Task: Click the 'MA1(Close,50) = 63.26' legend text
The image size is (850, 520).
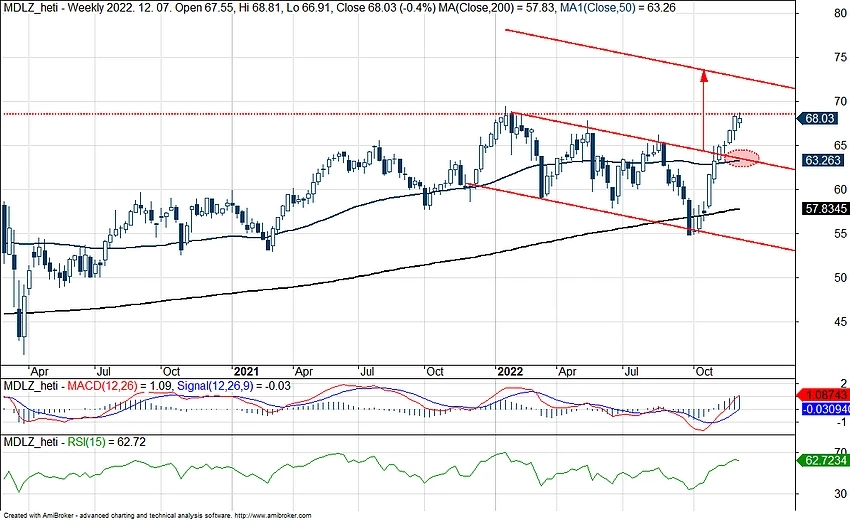Action: tap(616, 8)
